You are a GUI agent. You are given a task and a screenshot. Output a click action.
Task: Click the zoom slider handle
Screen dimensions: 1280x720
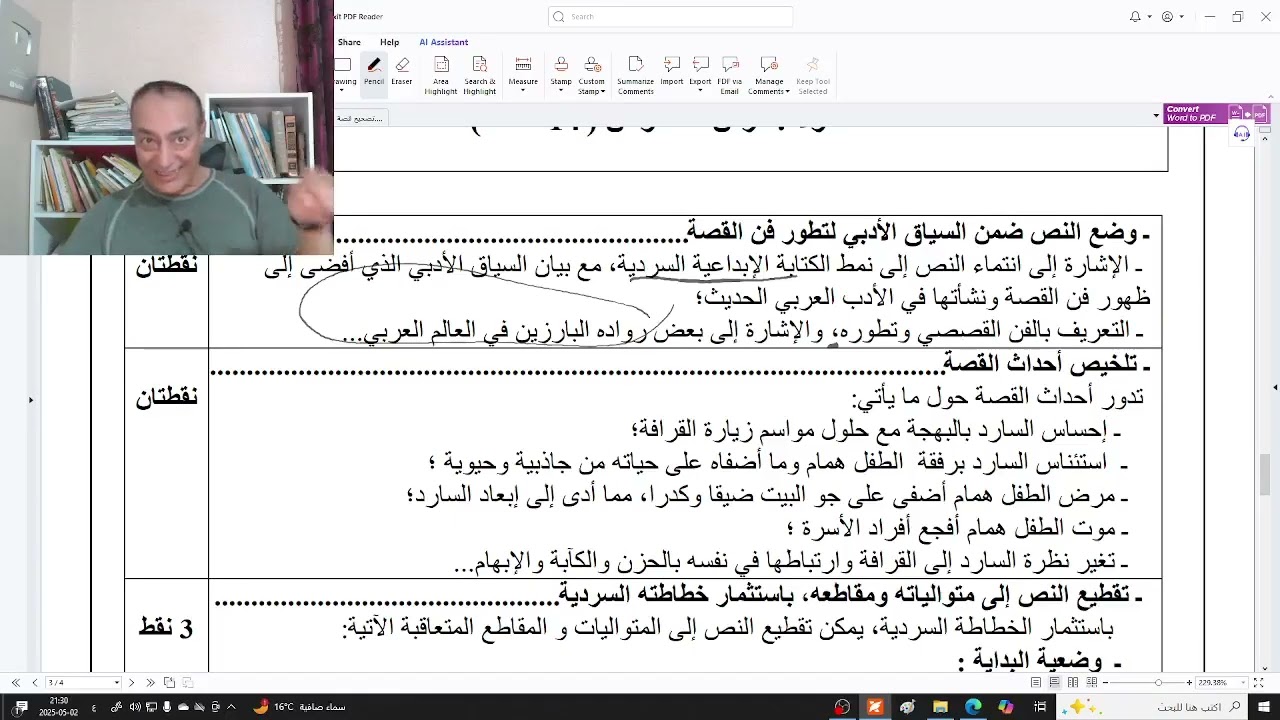[1158, 683]
